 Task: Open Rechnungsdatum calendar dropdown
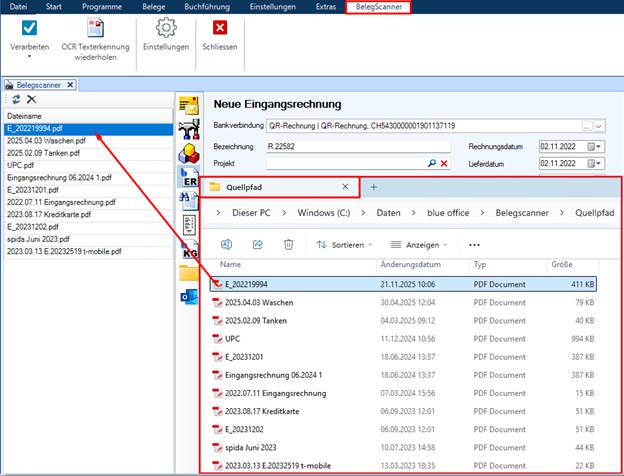[x=595, y=146]
